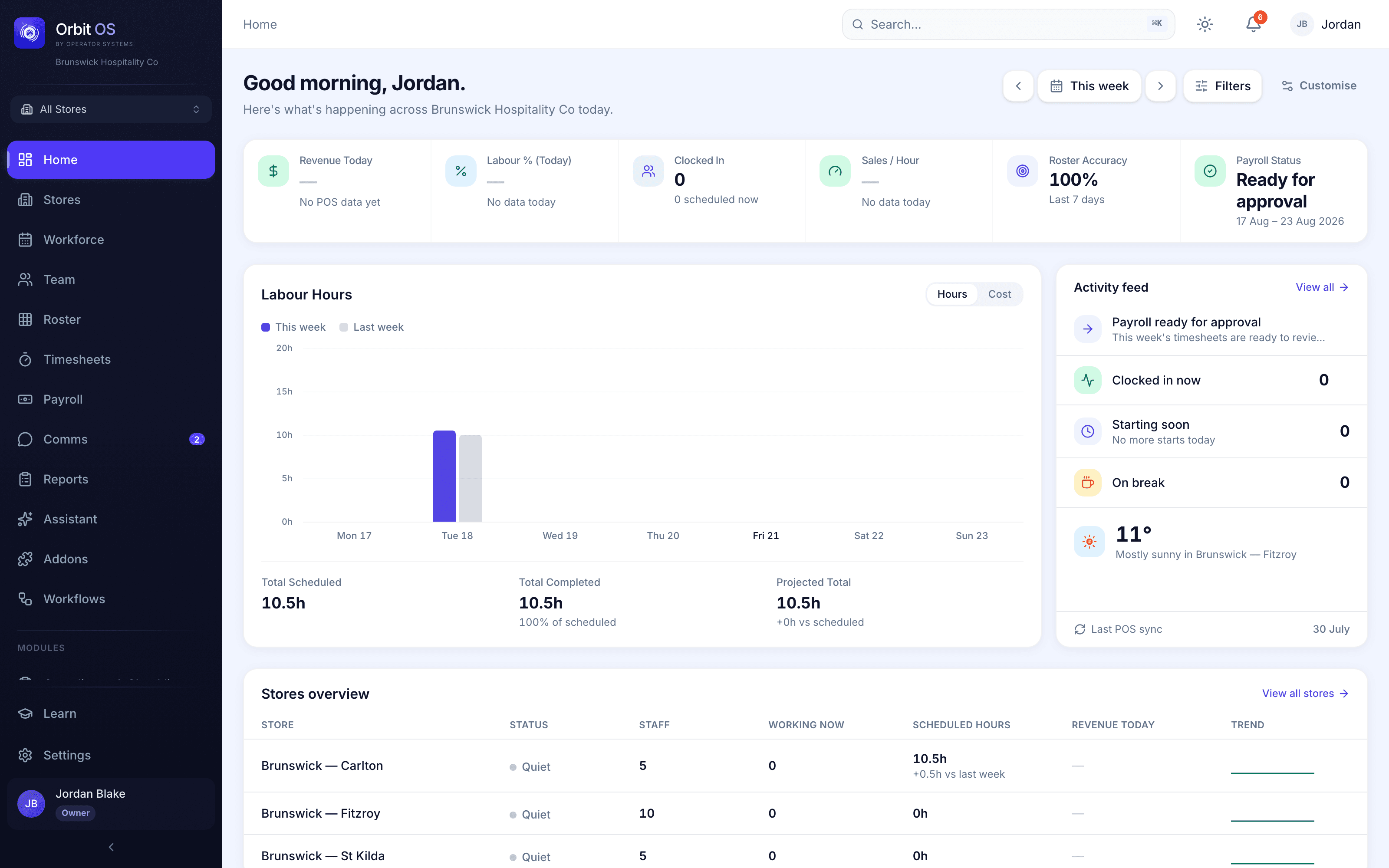Switch chart to Hours view
This screenshot has width=1389, height=868.
pos(951,294)
